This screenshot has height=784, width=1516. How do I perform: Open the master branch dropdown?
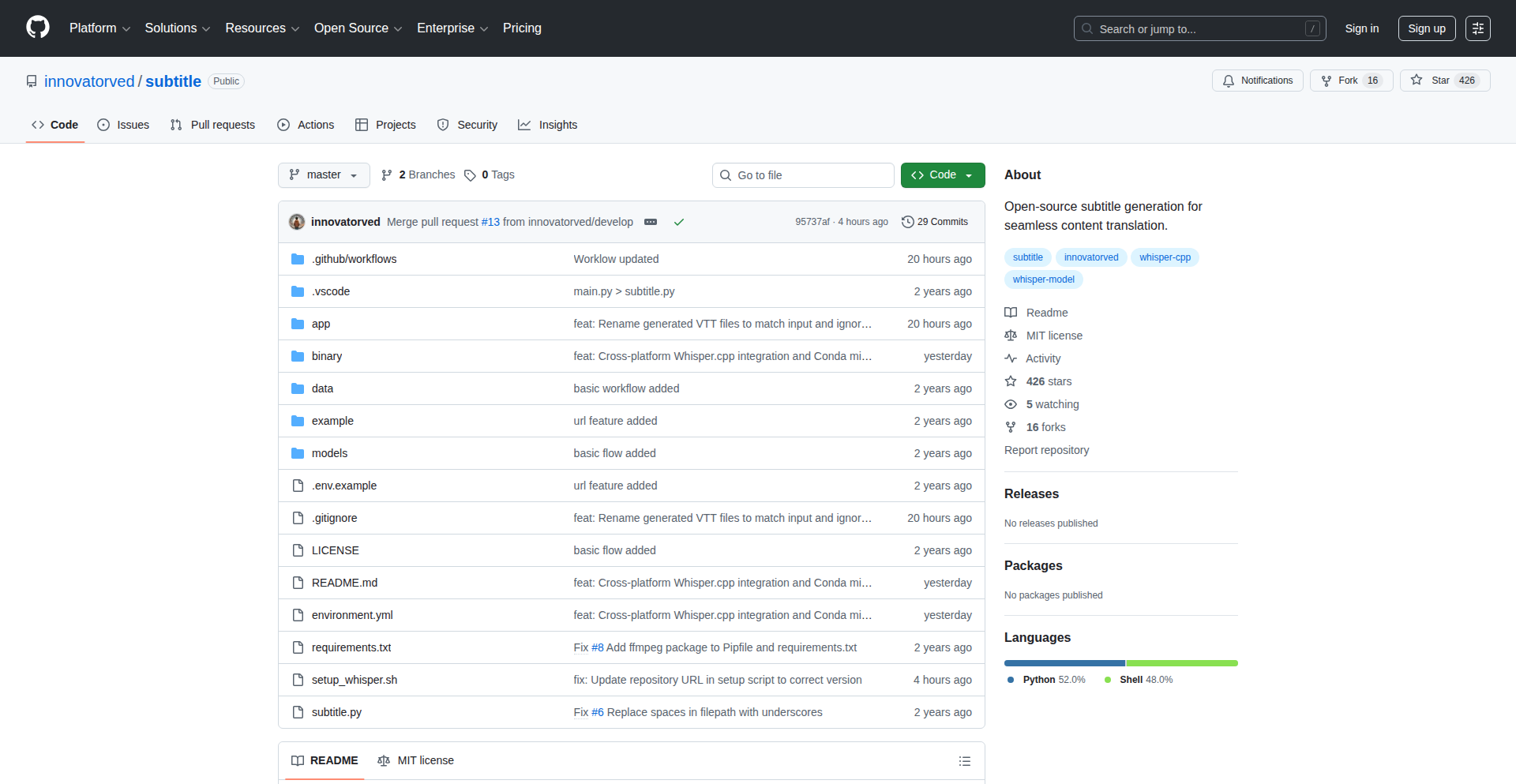[324, 175]
